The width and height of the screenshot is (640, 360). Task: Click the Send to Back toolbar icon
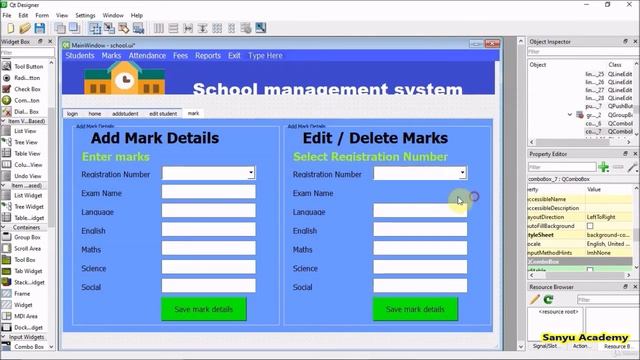60,28
